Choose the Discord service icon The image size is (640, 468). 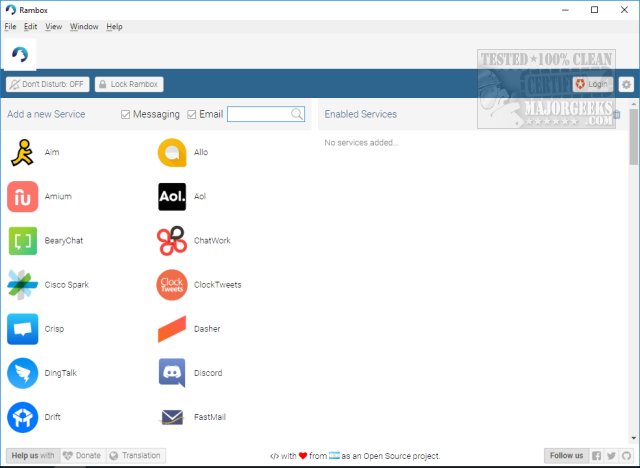point(172,373)
